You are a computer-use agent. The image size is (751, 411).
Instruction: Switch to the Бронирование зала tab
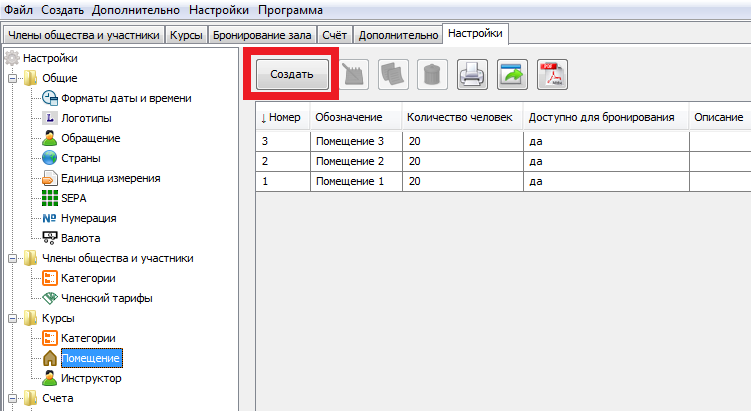pos(262,35)
